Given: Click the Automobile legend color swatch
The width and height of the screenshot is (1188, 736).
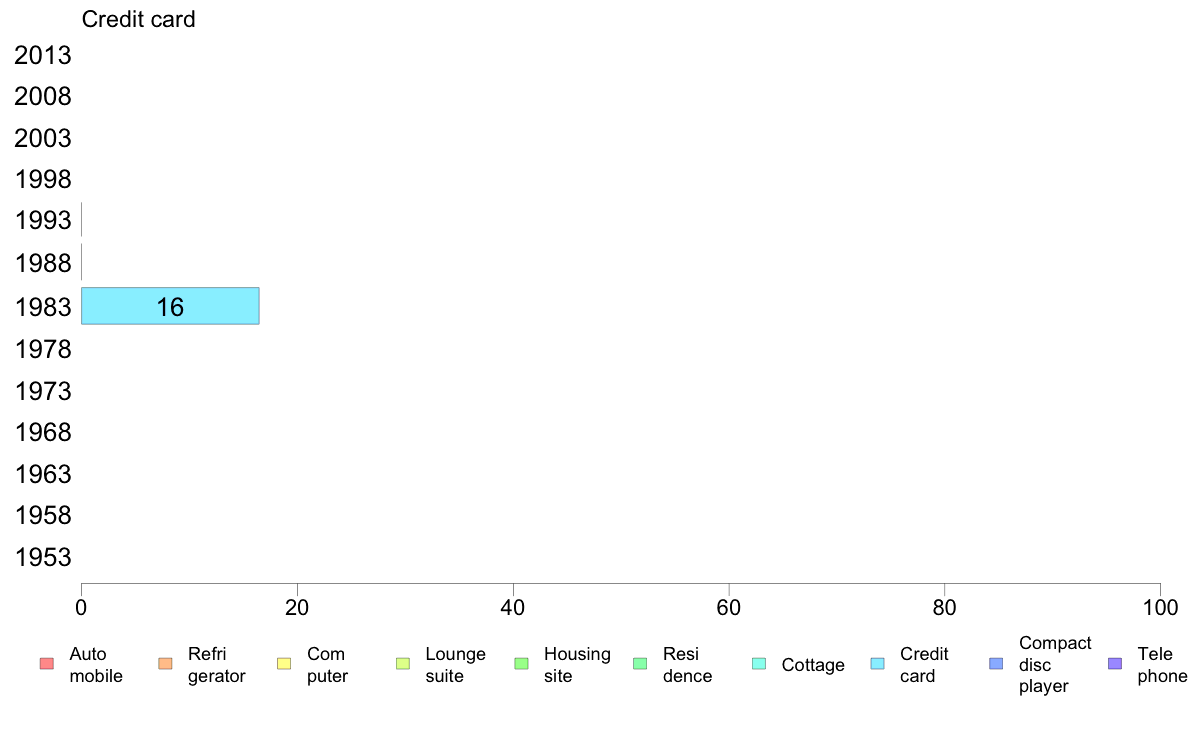Looking at the screenshot, I should tap(47, 664).
